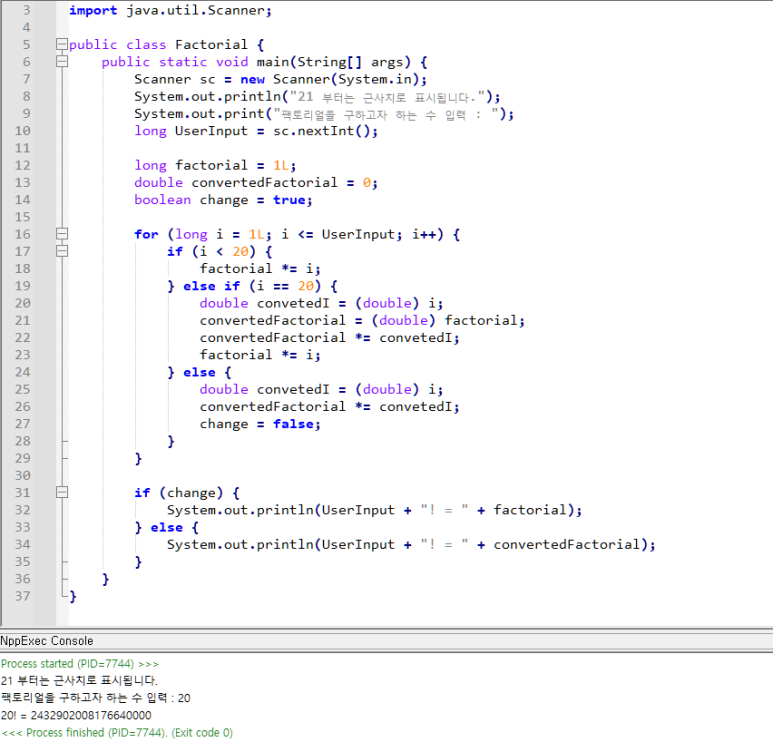Click 'convertedFactorial = (double) factorial;' line
This screenshot has width=773, height=742.
click(x=362, y=321)
